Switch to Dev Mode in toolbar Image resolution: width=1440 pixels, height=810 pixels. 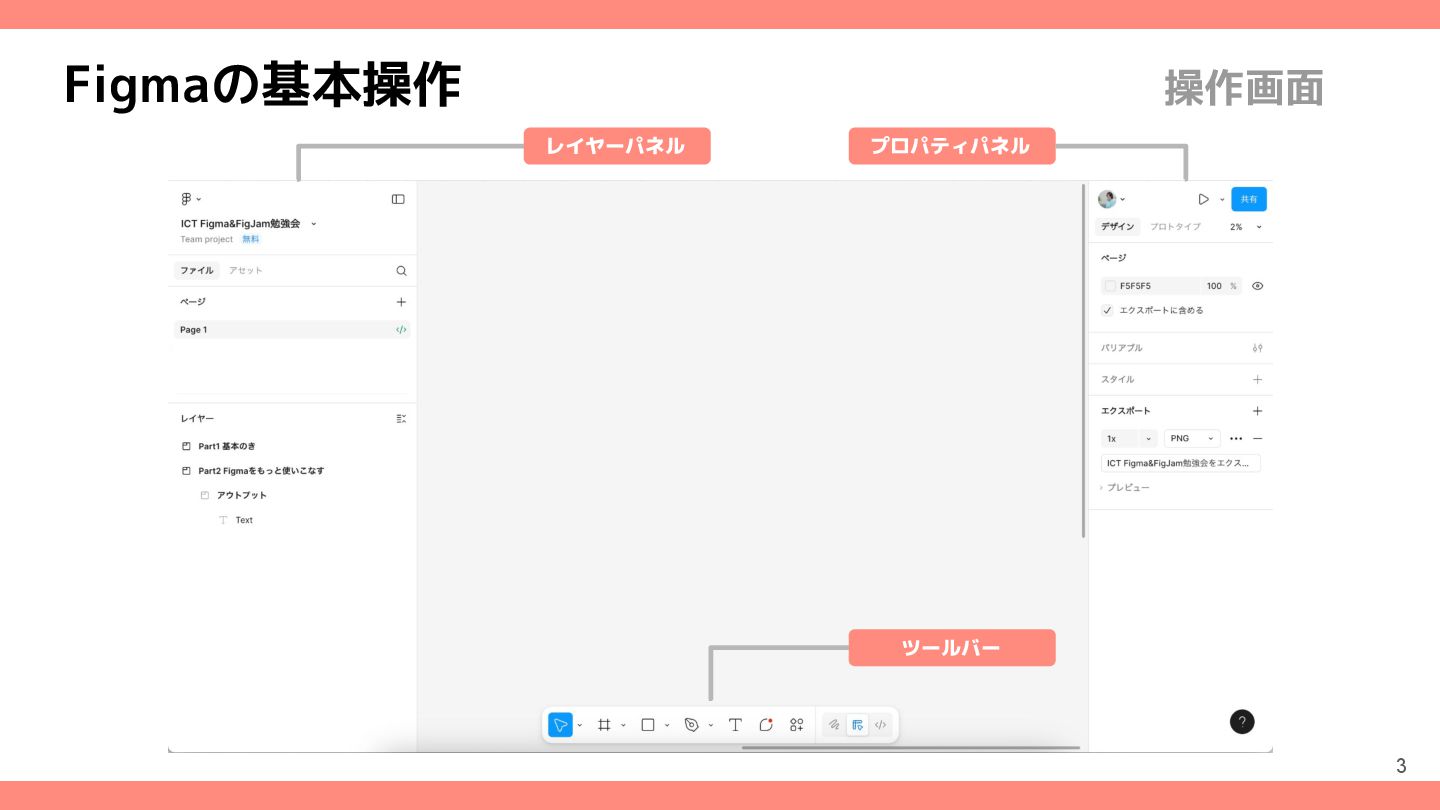tap(880, 725)
